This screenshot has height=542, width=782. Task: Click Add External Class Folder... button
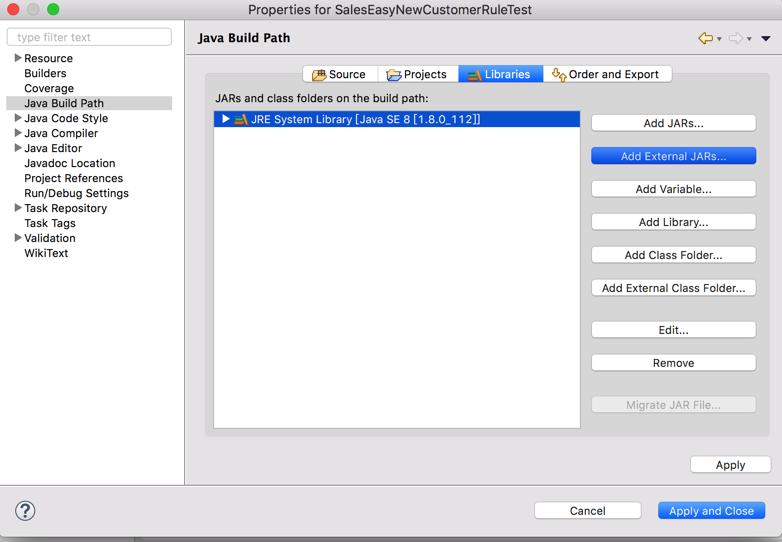[673, 288]
